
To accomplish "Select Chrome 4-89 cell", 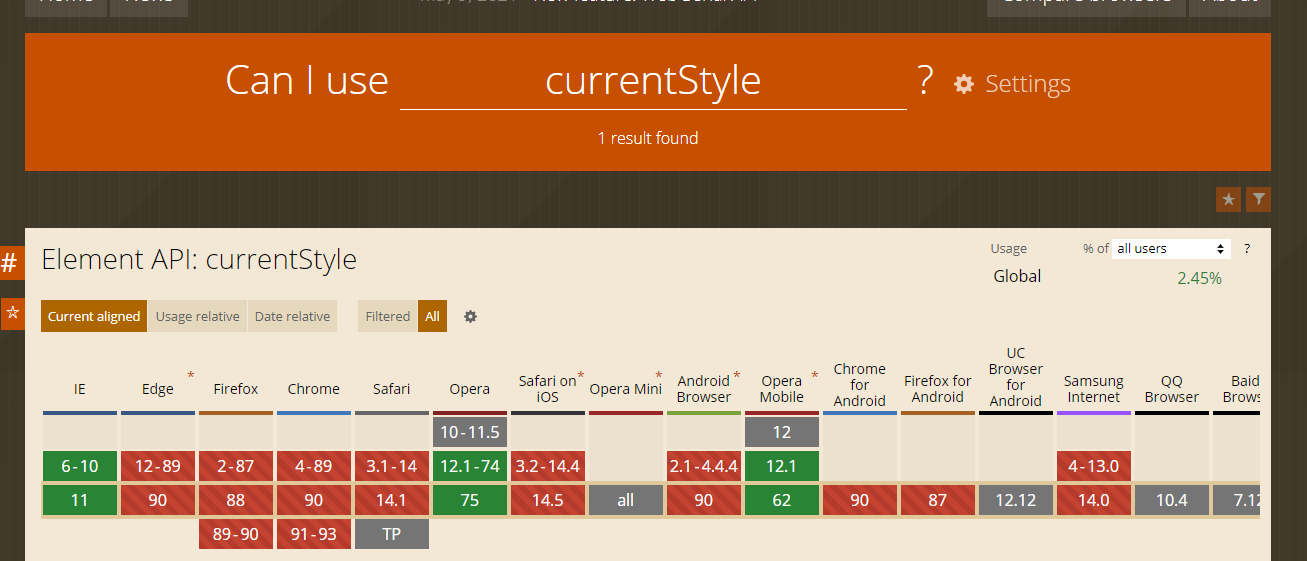I will pyautogui.click(x=314, y=466).
